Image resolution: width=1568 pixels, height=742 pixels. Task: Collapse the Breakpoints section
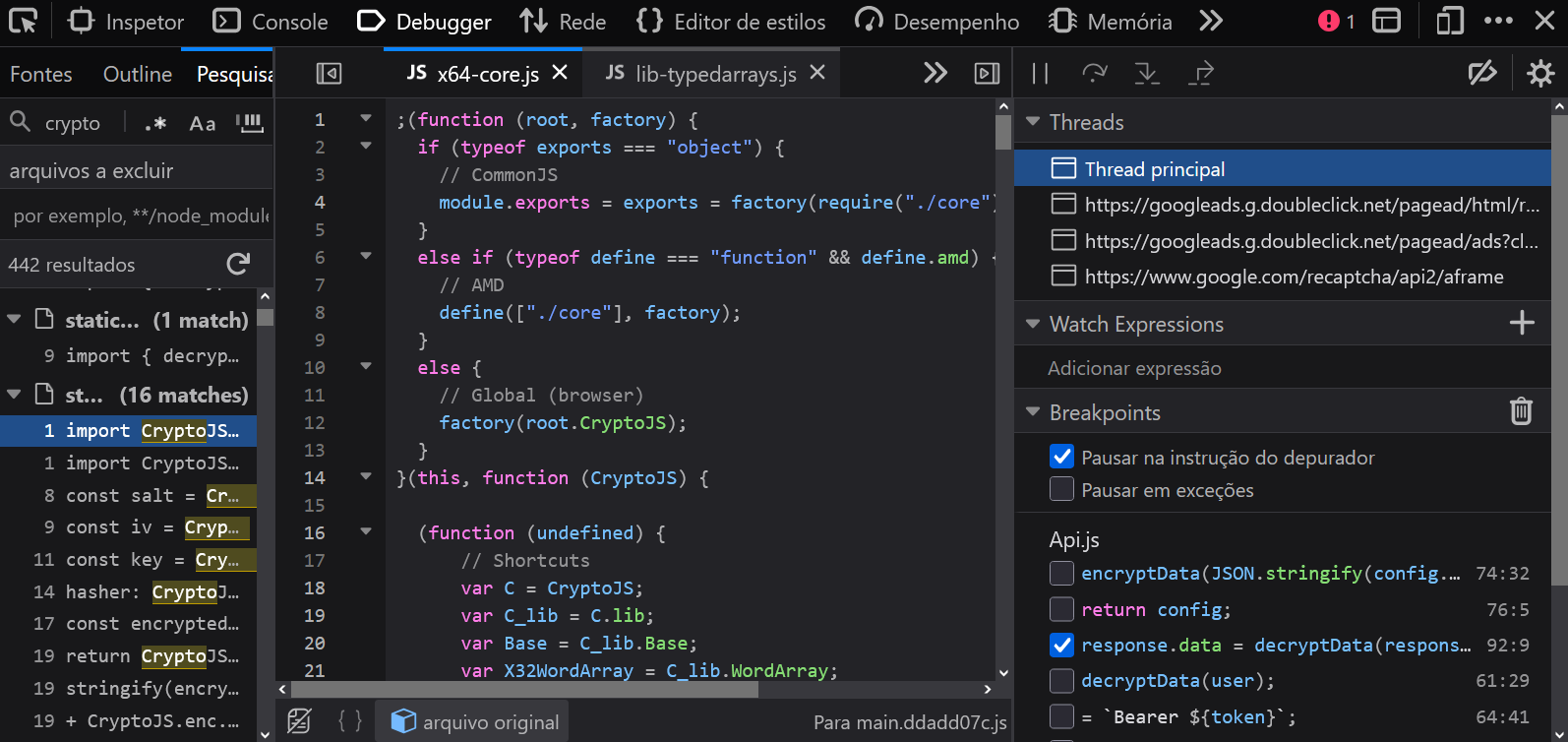(x=1033, y=412)
